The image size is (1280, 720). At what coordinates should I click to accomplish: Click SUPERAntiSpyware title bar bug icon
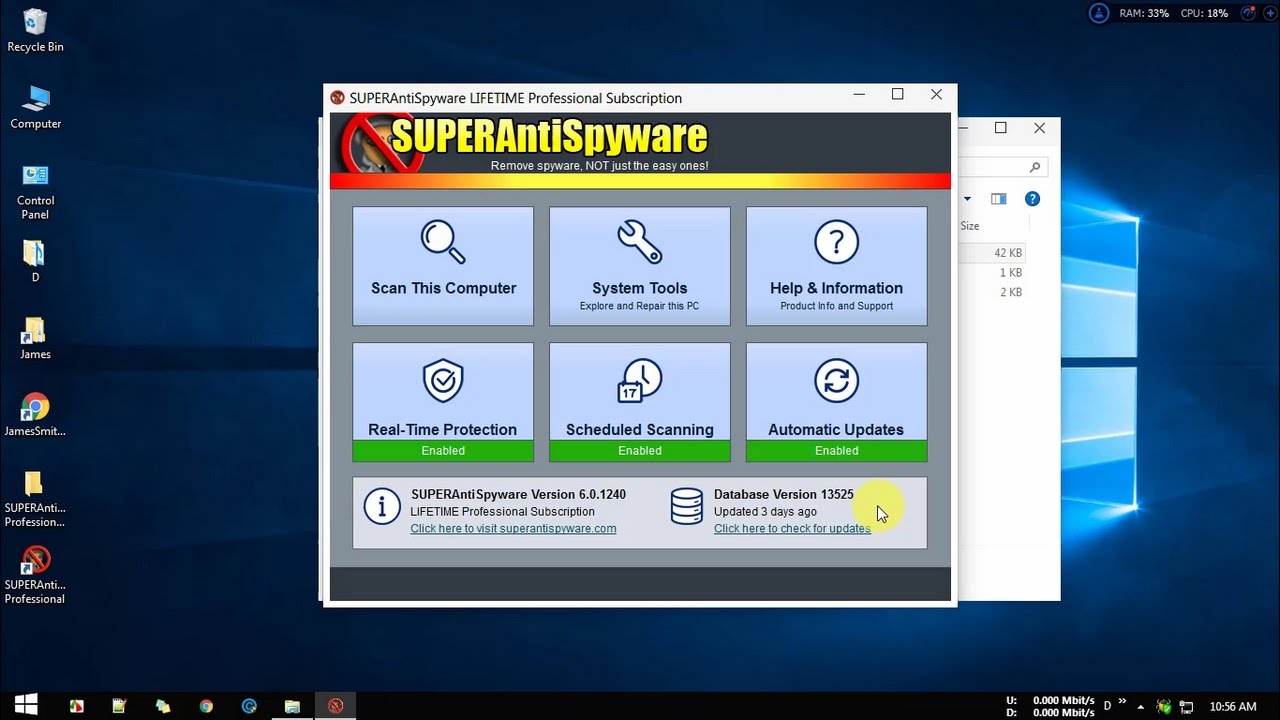(338, 98)
